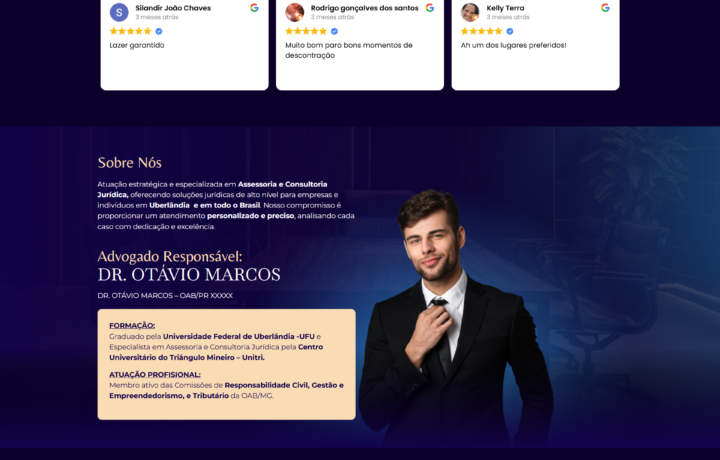Viewport: 720px width, 460px height.
Task: Open Kelly Terra's profile photo
Action: point(470,12)
